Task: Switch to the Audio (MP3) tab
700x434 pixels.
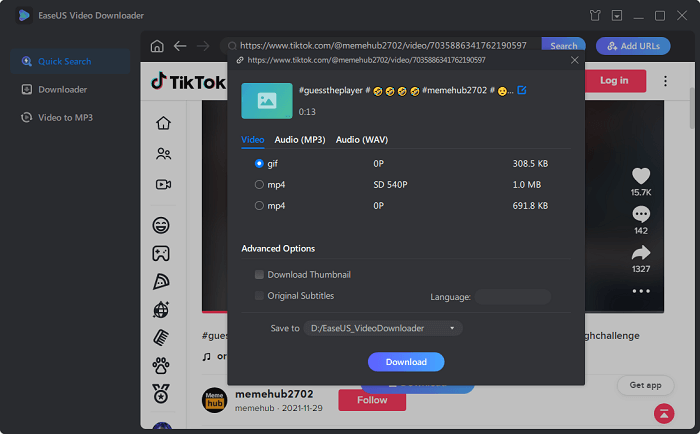Action: pyautogui.click(x=301, y=140)
